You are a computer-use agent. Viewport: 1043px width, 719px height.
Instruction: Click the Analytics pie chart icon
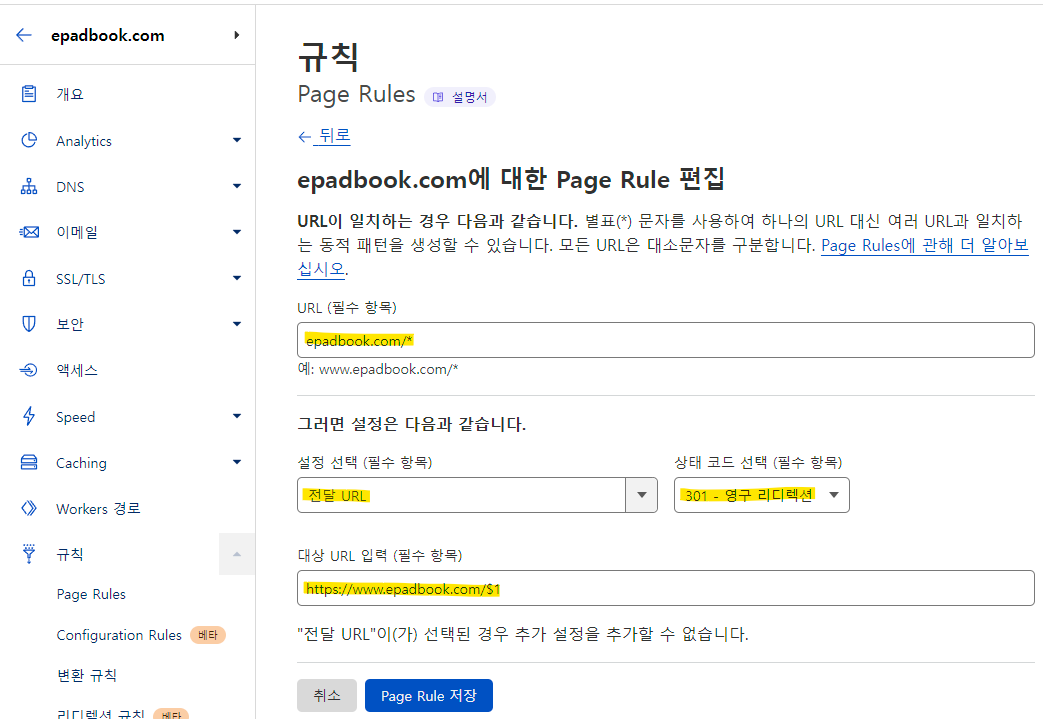[x=29, y=141]
